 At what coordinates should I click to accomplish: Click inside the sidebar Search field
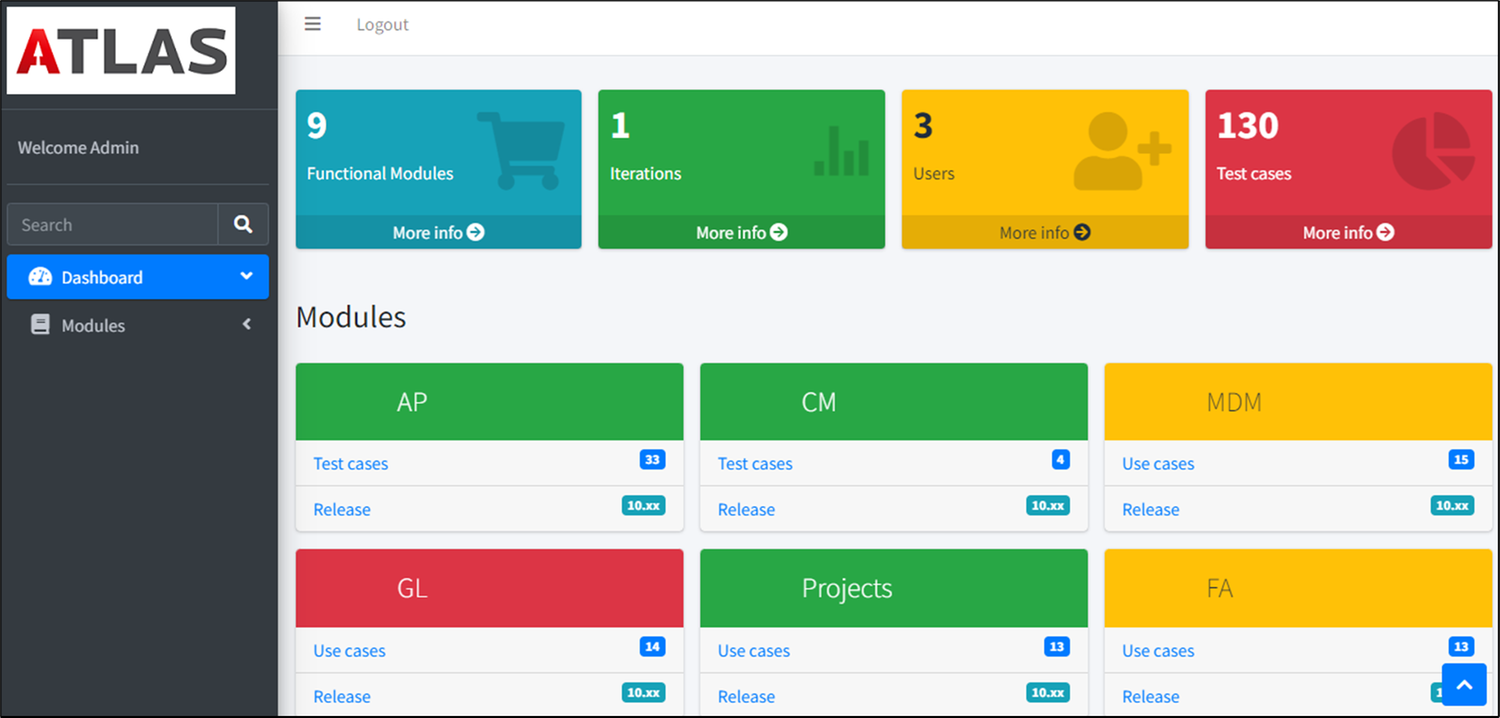tap(110, 224)
